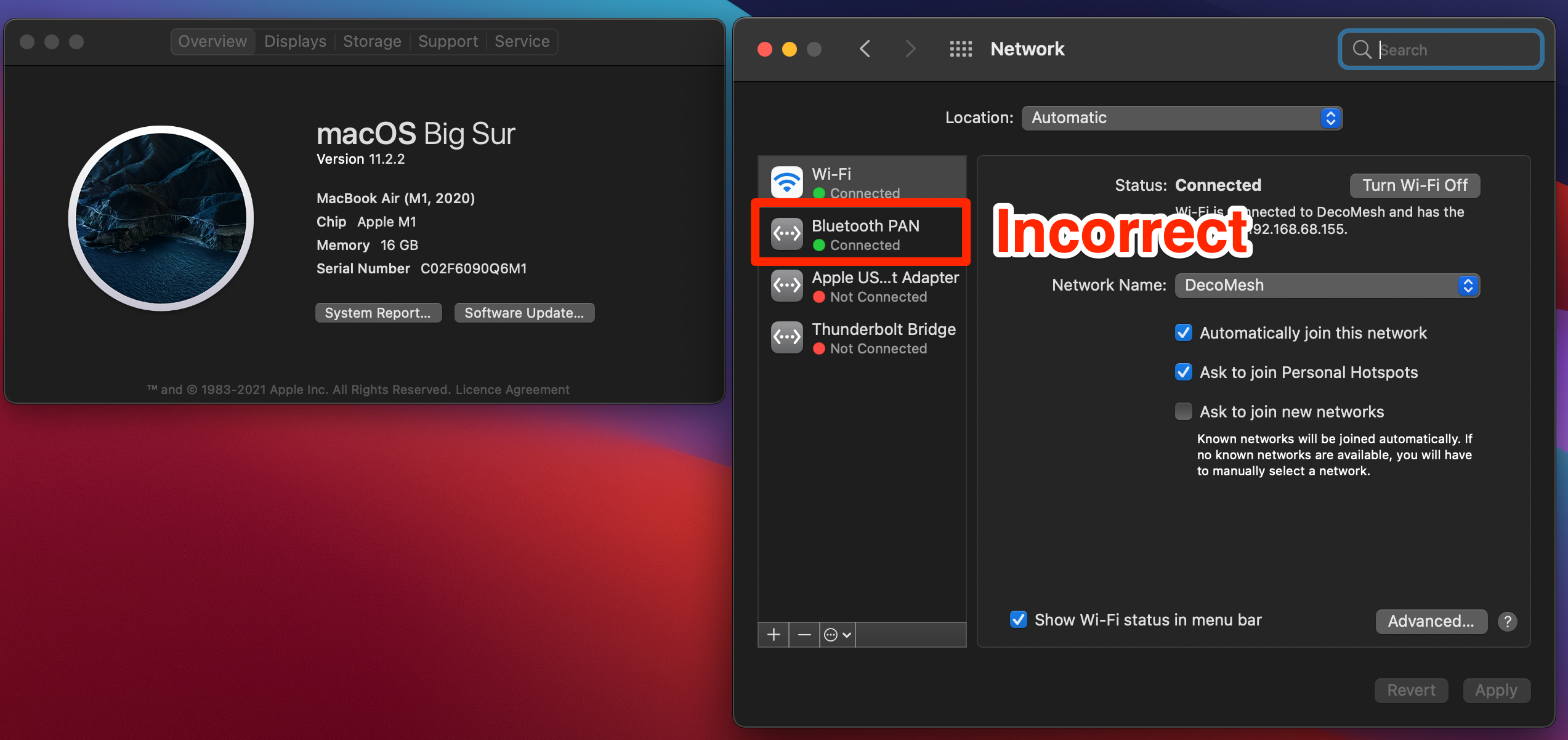Select the Thunderbolt Bridge service icon
This screenshot has height=740, width=1568.
[786, 337]
